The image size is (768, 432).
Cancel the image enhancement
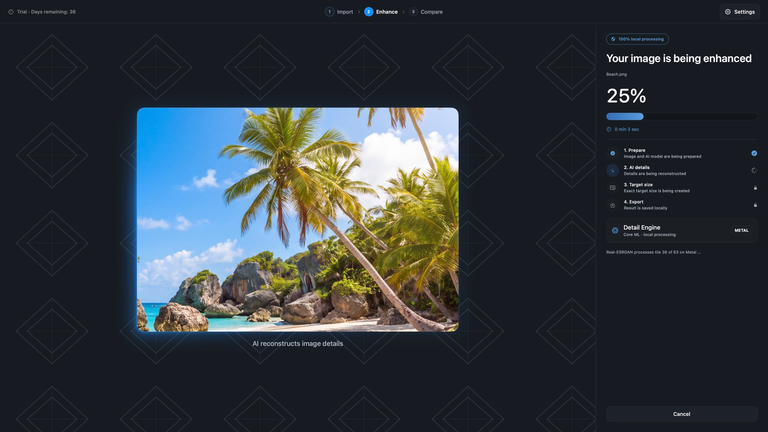coord(681,414)
